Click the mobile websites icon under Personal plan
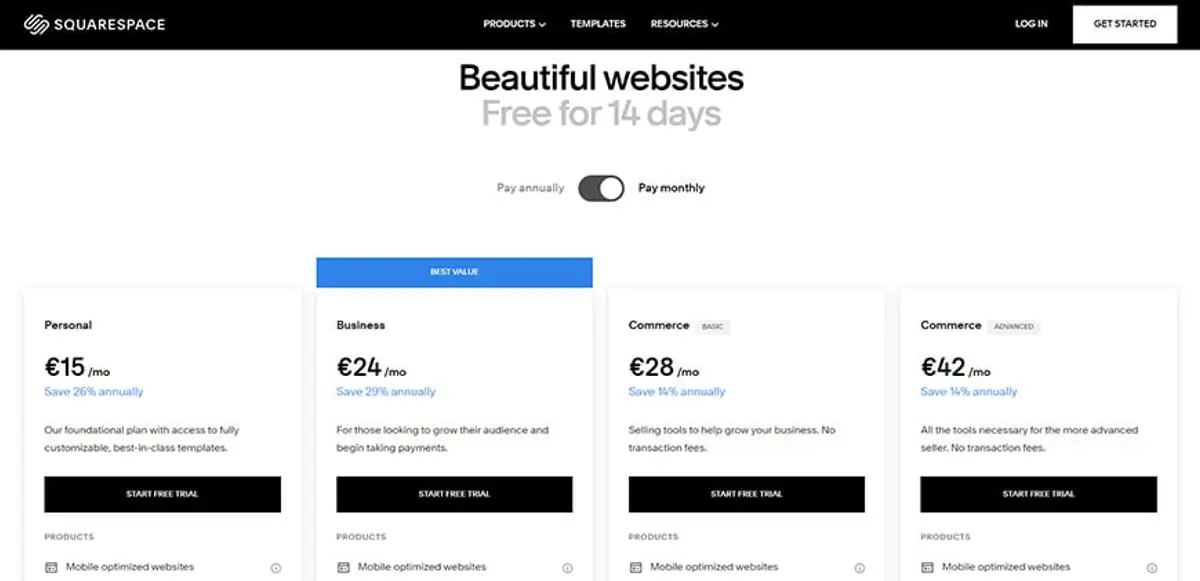 coord(50,566)
